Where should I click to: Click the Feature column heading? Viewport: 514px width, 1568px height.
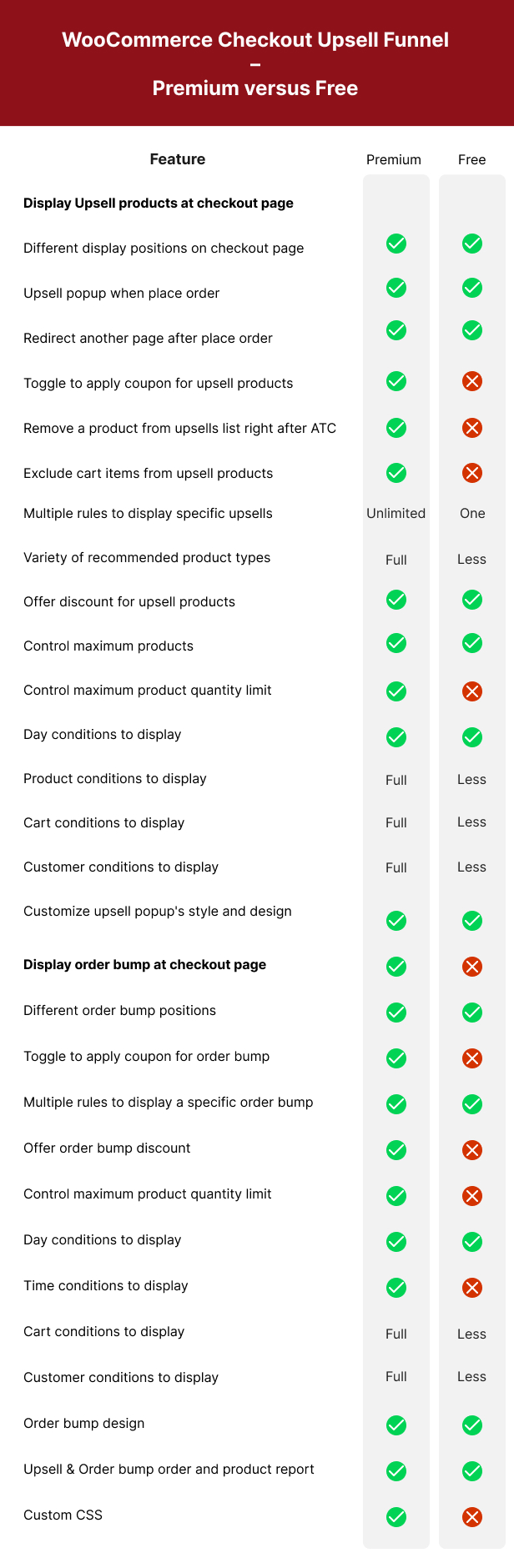coord(178,159)
